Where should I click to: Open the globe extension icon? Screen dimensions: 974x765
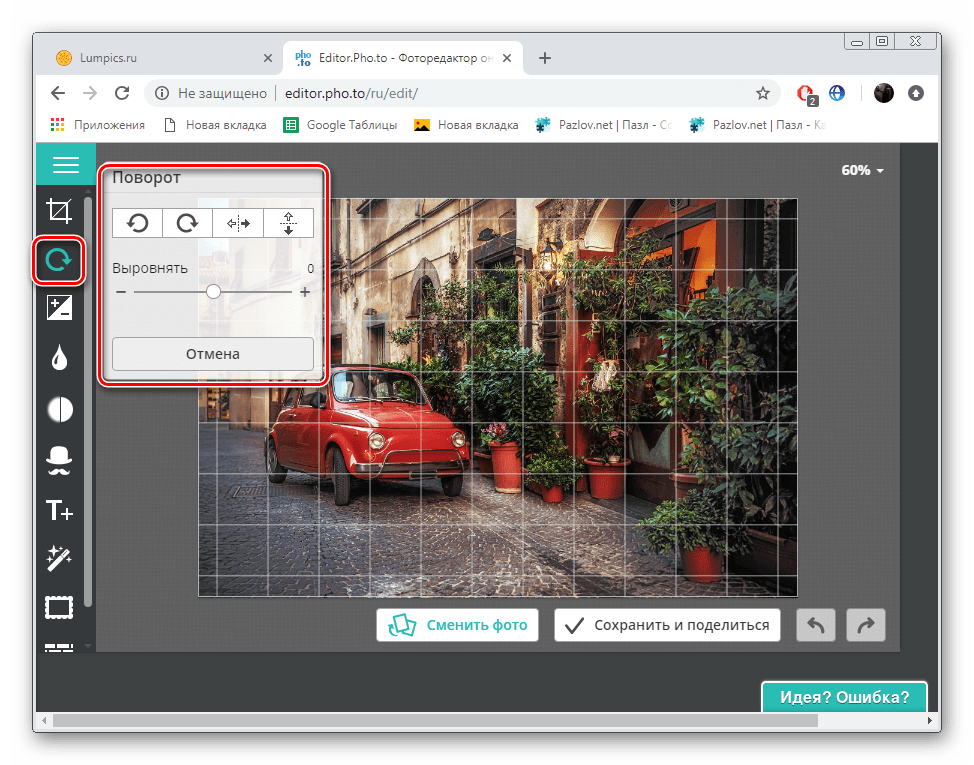pos(837,93)
